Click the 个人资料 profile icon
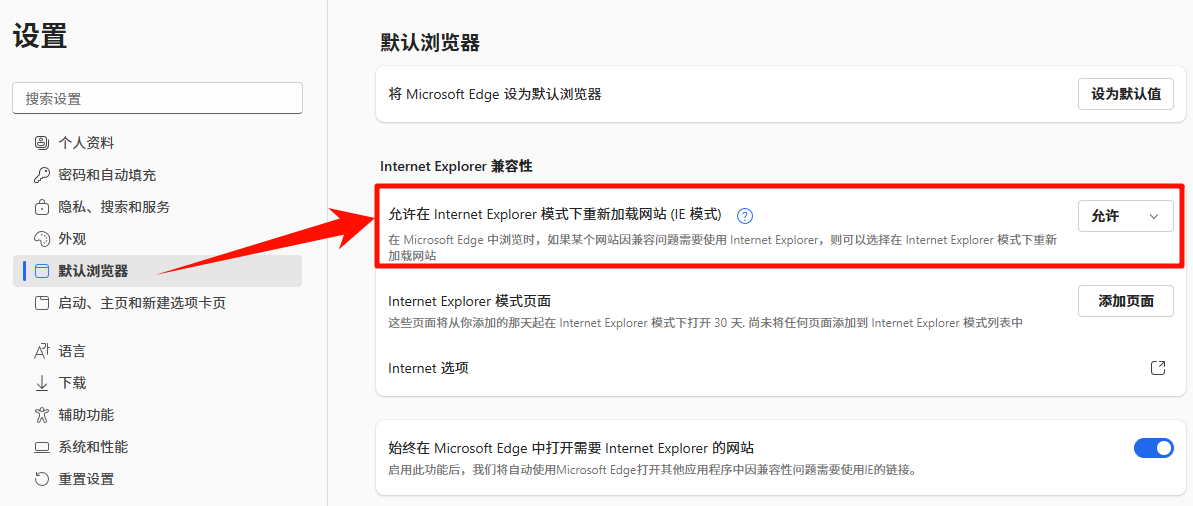Image resolution: width=1193 pixels, height=506 pixels. click(x=42, y=143)
